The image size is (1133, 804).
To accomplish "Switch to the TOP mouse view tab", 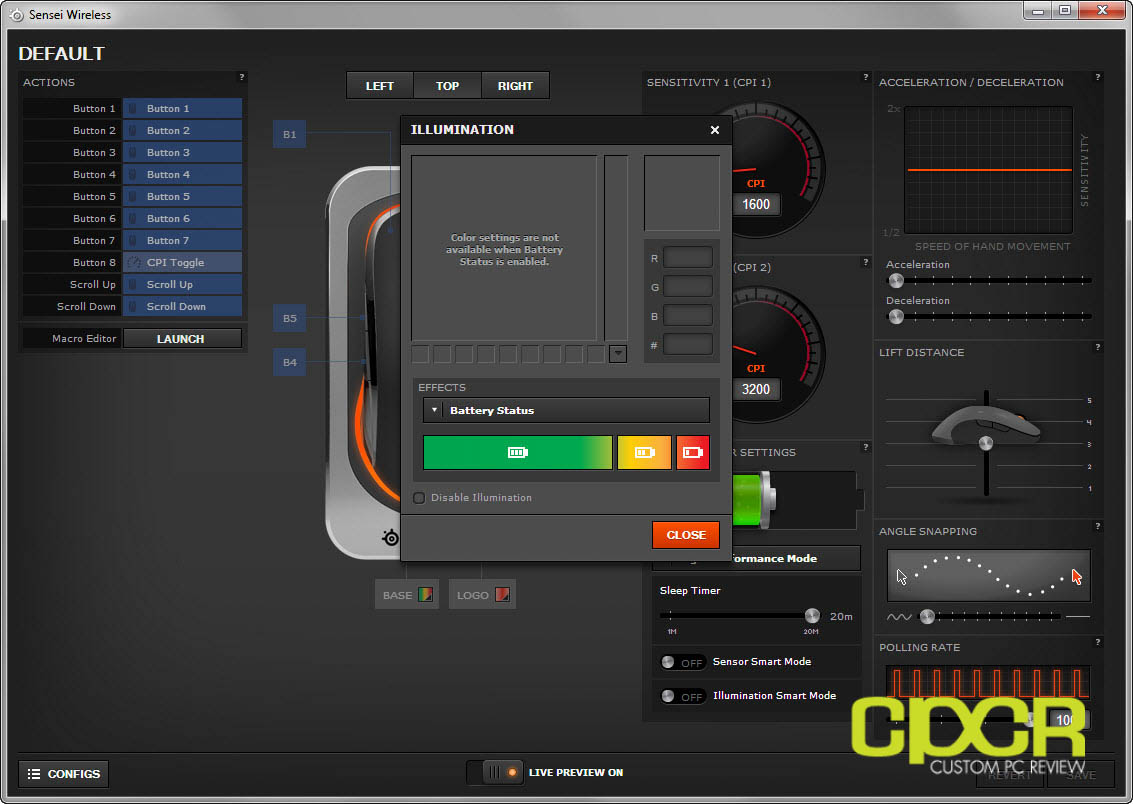I will (447, 86).
